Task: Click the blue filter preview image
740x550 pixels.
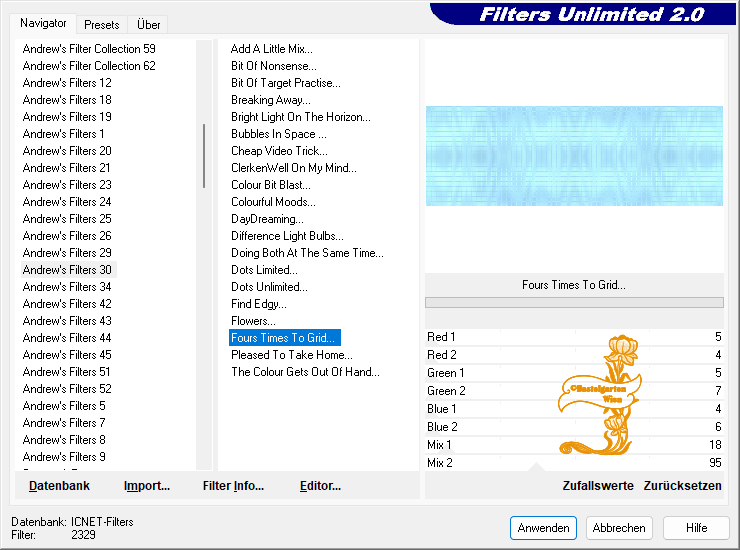Action: [x=574, y=156]
